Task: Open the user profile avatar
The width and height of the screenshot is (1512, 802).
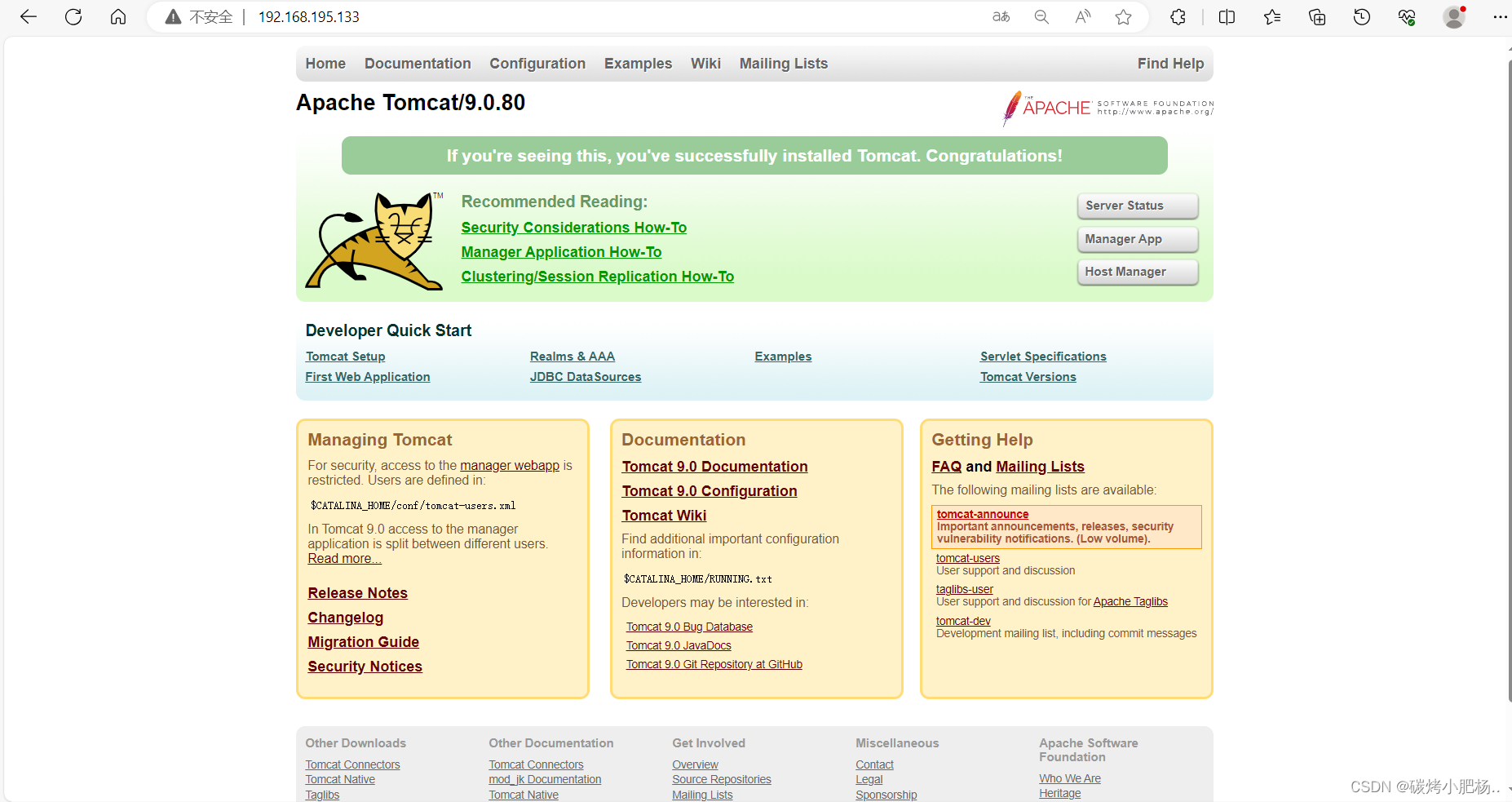Action: pyautogui.click(x=1454, y=17)
